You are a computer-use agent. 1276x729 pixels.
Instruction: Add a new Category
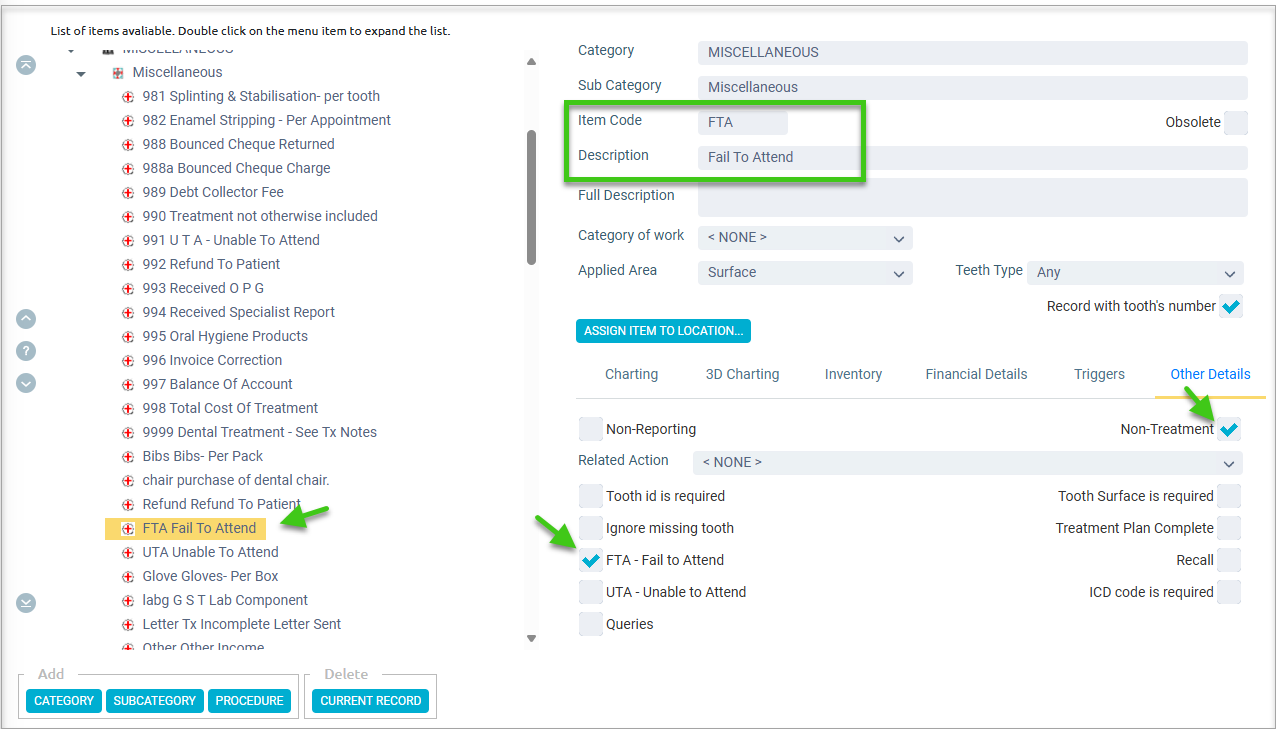(64, 701)
